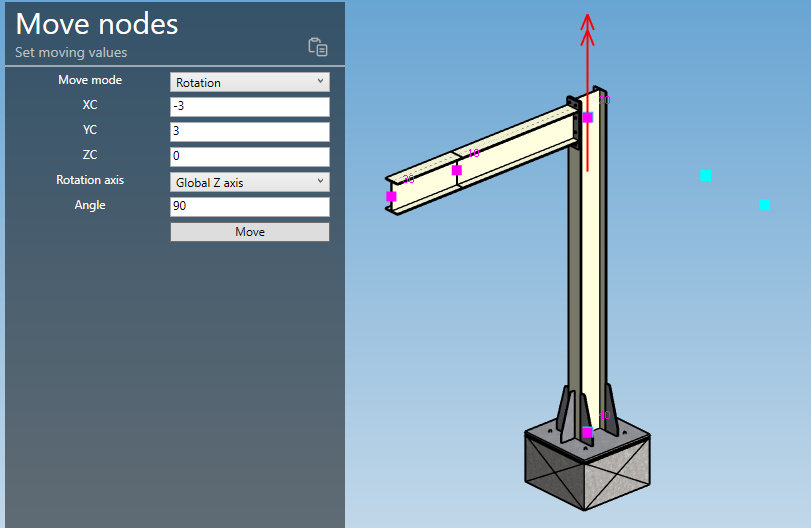The image size is (811, 528).
Task: Select magenta node 40 at column base
Action: (x=588, y=432)
